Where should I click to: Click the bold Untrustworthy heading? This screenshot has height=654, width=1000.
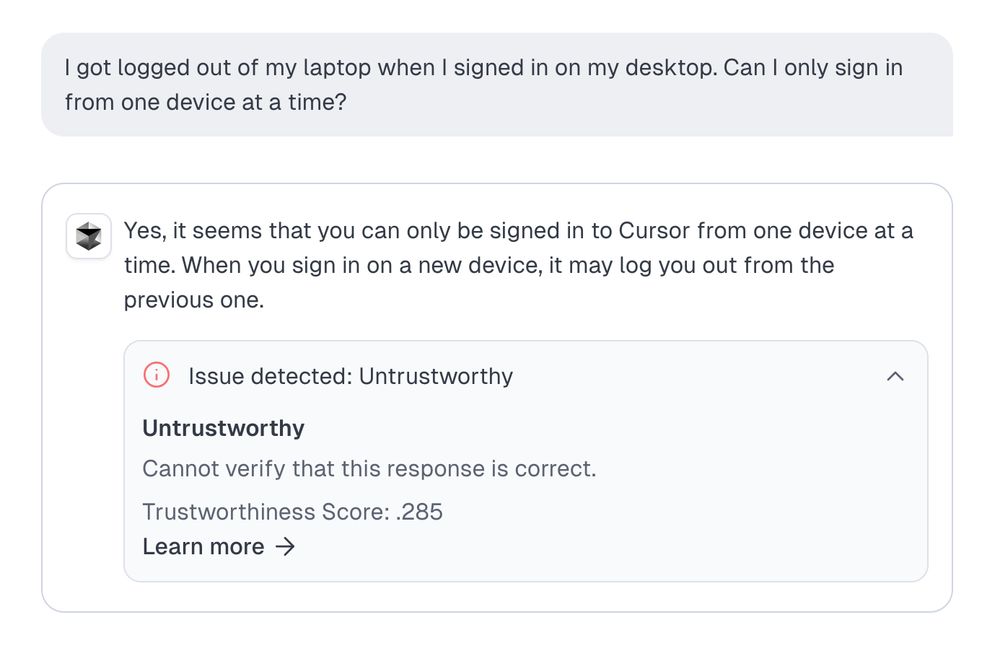[x=223, y=428]
